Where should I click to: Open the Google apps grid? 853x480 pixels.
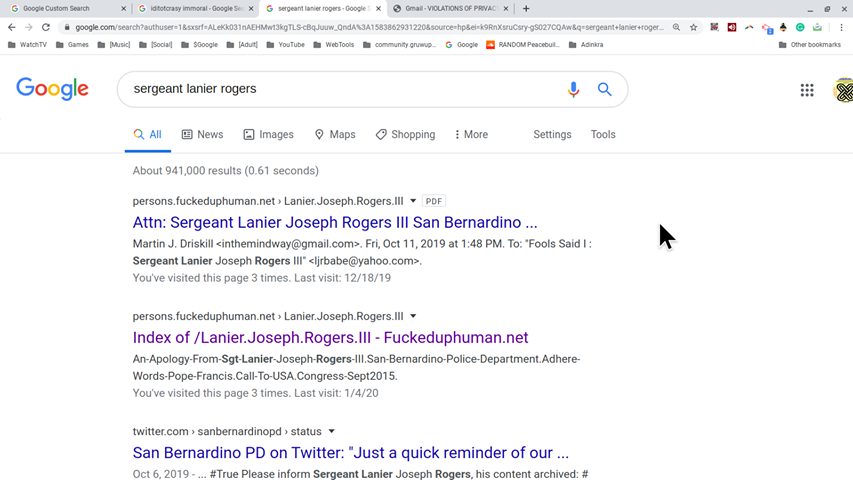coord(807,90)
